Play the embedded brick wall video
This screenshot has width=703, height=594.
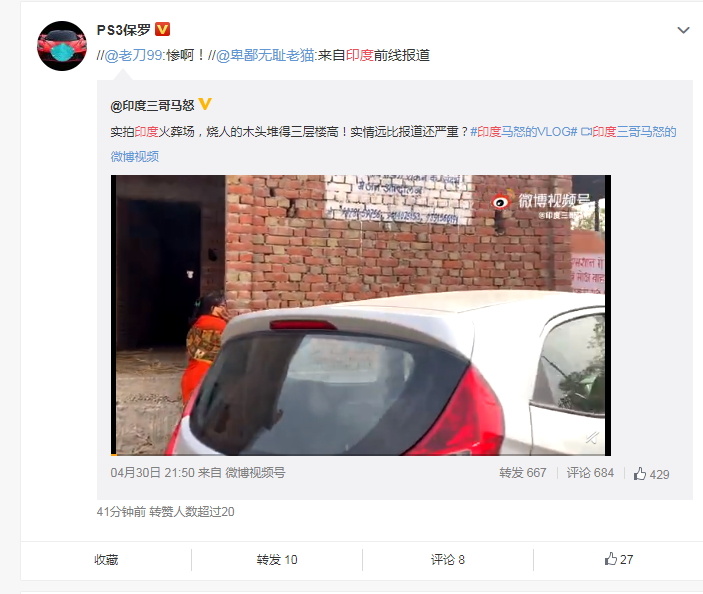[x=361, y=315]
